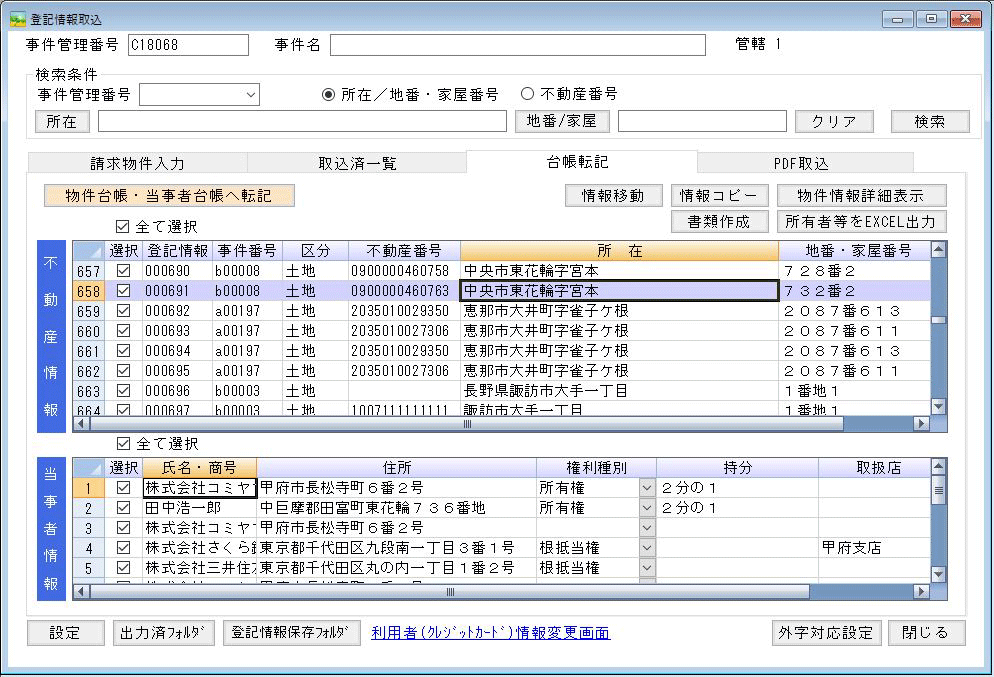
Task: Expand the 権利種別 dropdown in party row 1
Action: click(x=646, y=488)
